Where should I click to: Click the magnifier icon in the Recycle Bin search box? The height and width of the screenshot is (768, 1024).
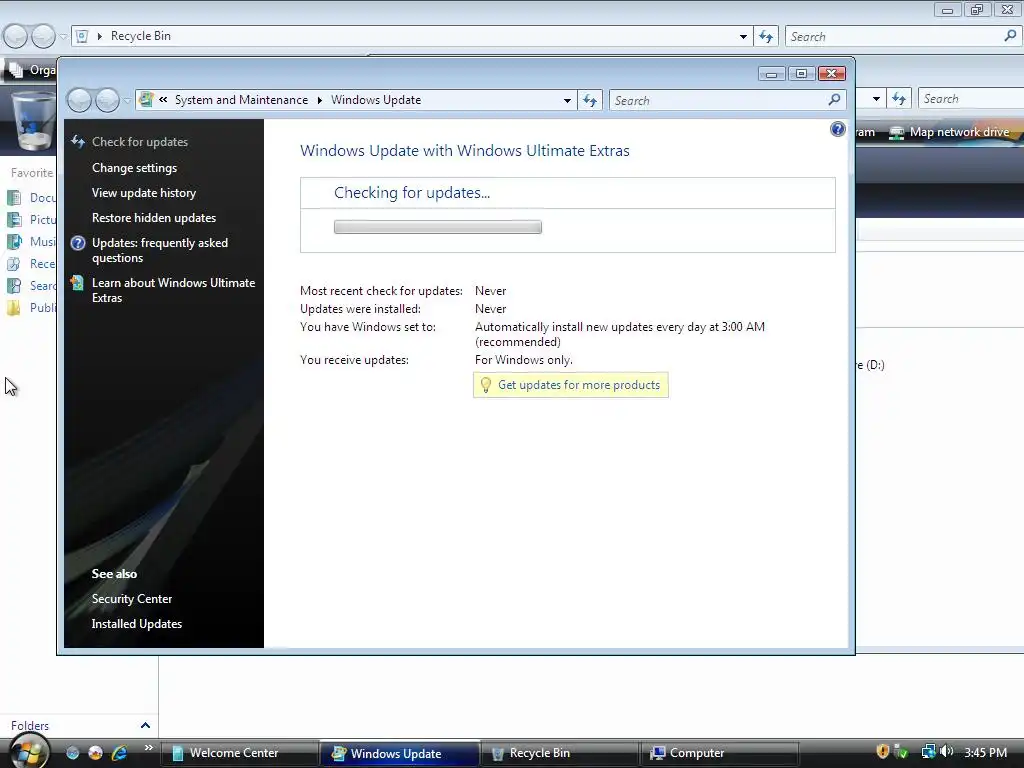pos(1010,36)
